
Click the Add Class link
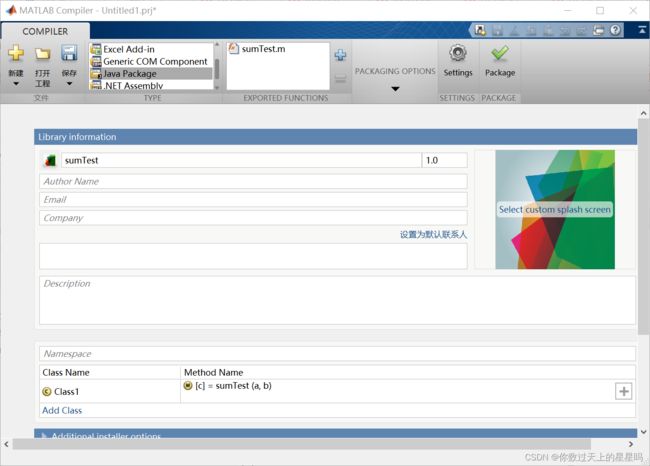62,410
